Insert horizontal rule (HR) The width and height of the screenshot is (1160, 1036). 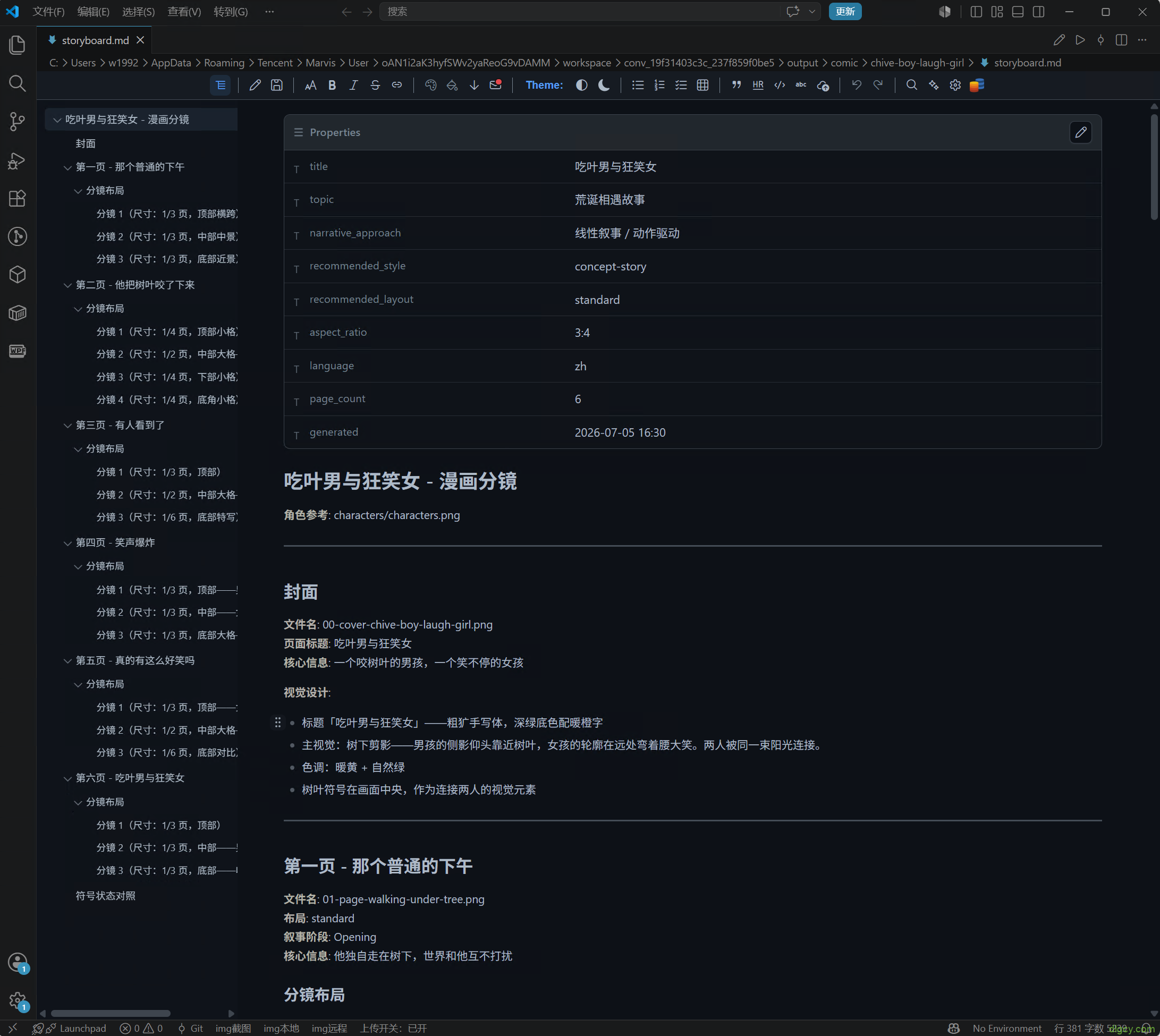(758, 86)
